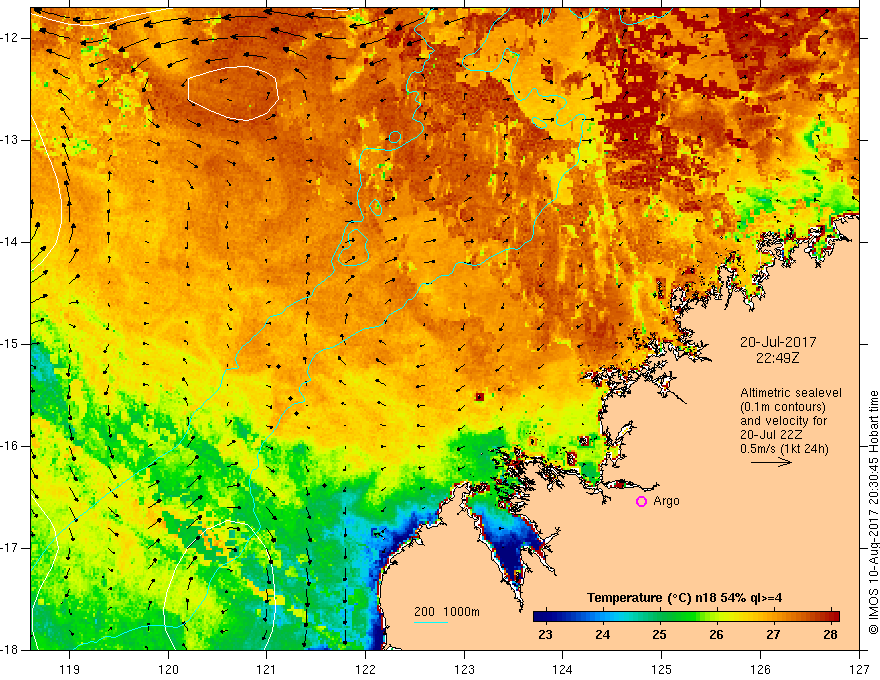
Task: Click the longitude 124 axis label
Action: [563, 669]
